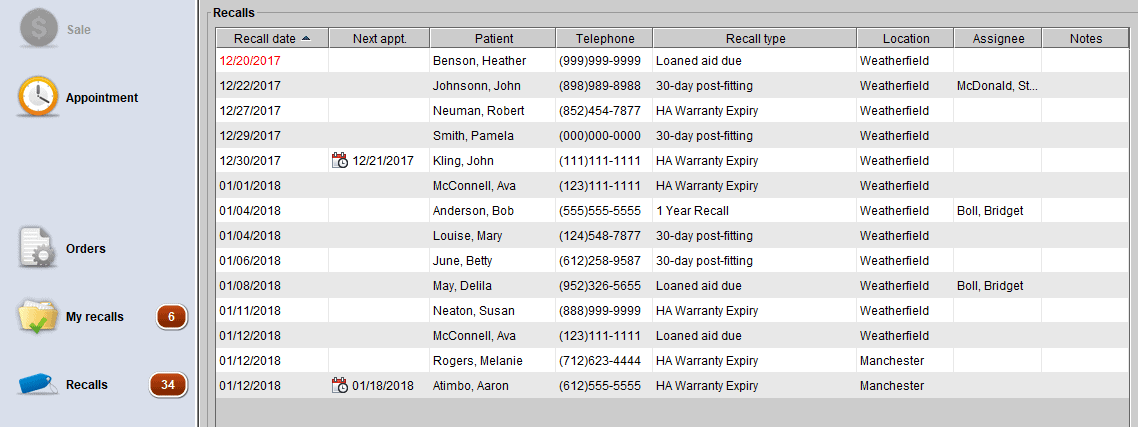
Task: Click the Sale dollar coin icon
Action: (39, 29)
